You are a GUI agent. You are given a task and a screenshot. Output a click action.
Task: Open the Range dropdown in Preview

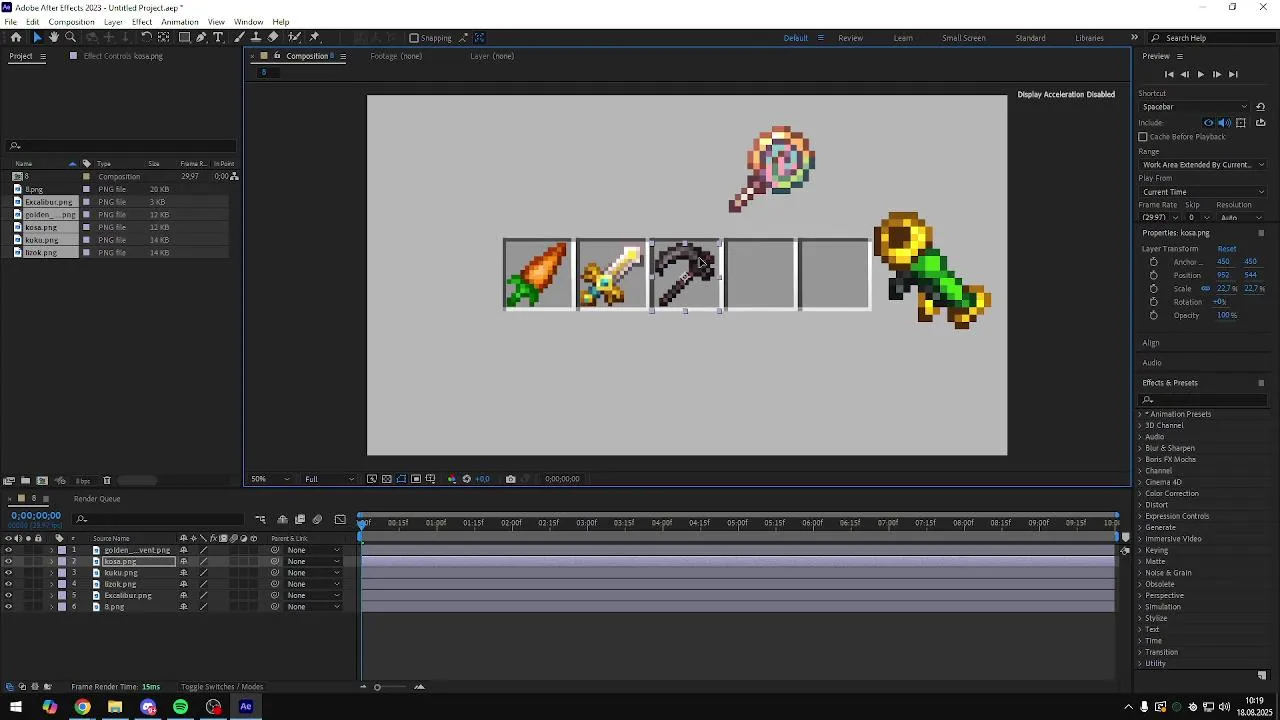1203,165
